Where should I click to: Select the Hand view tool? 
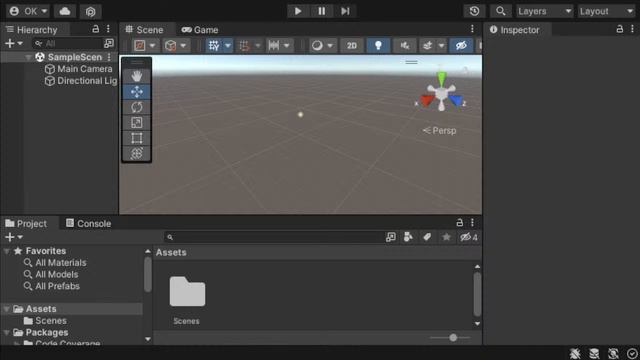[137, 76]
